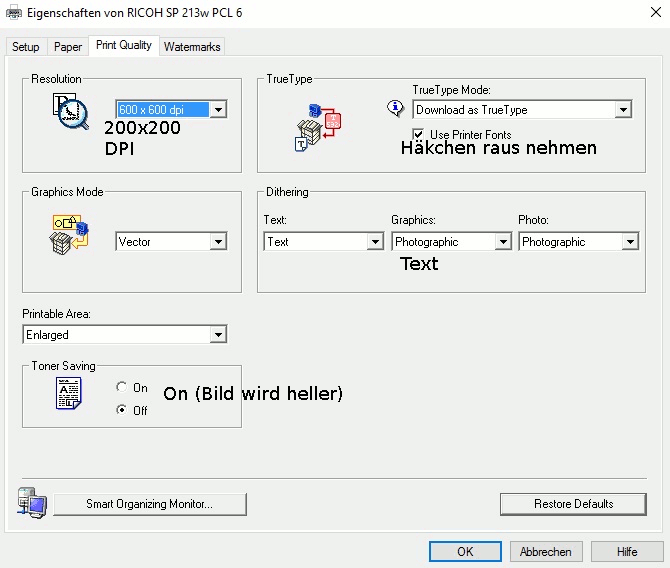Click the Printable Area label

click(x=56, y=314)
